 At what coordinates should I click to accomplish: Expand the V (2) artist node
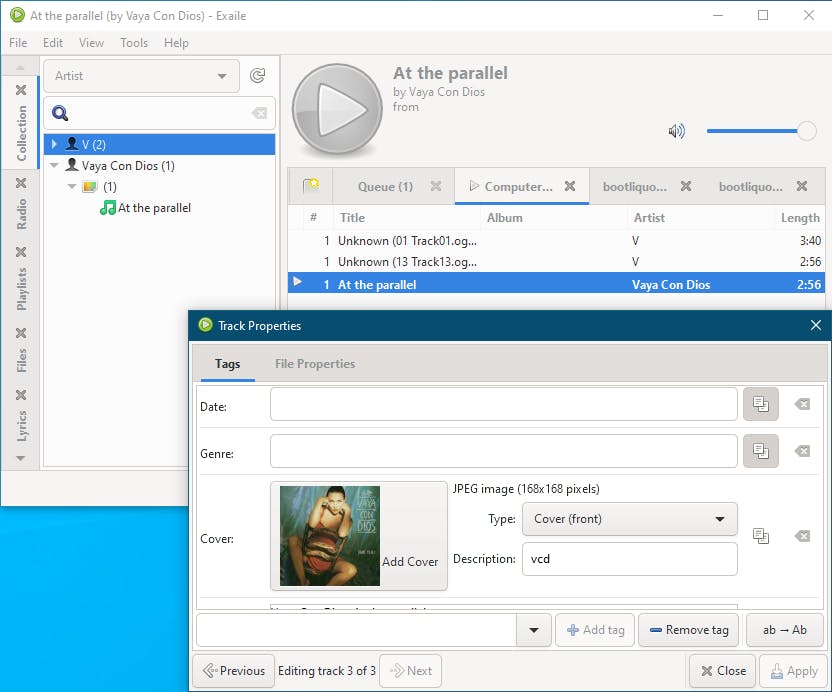[56, 144]
